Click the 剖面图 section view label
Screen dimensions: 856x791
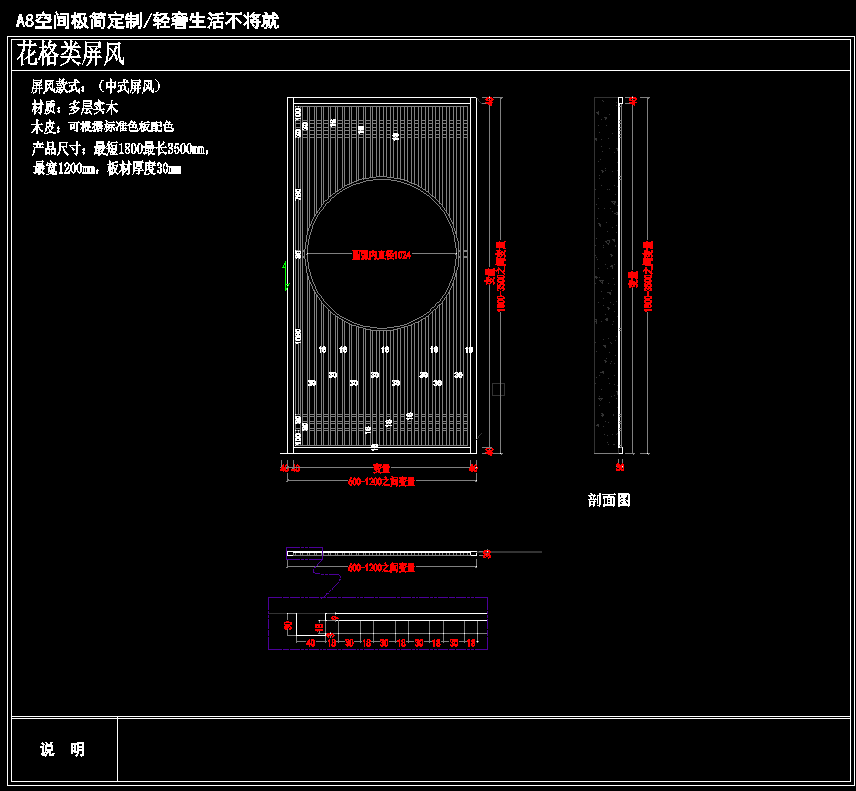click(609, 501)
